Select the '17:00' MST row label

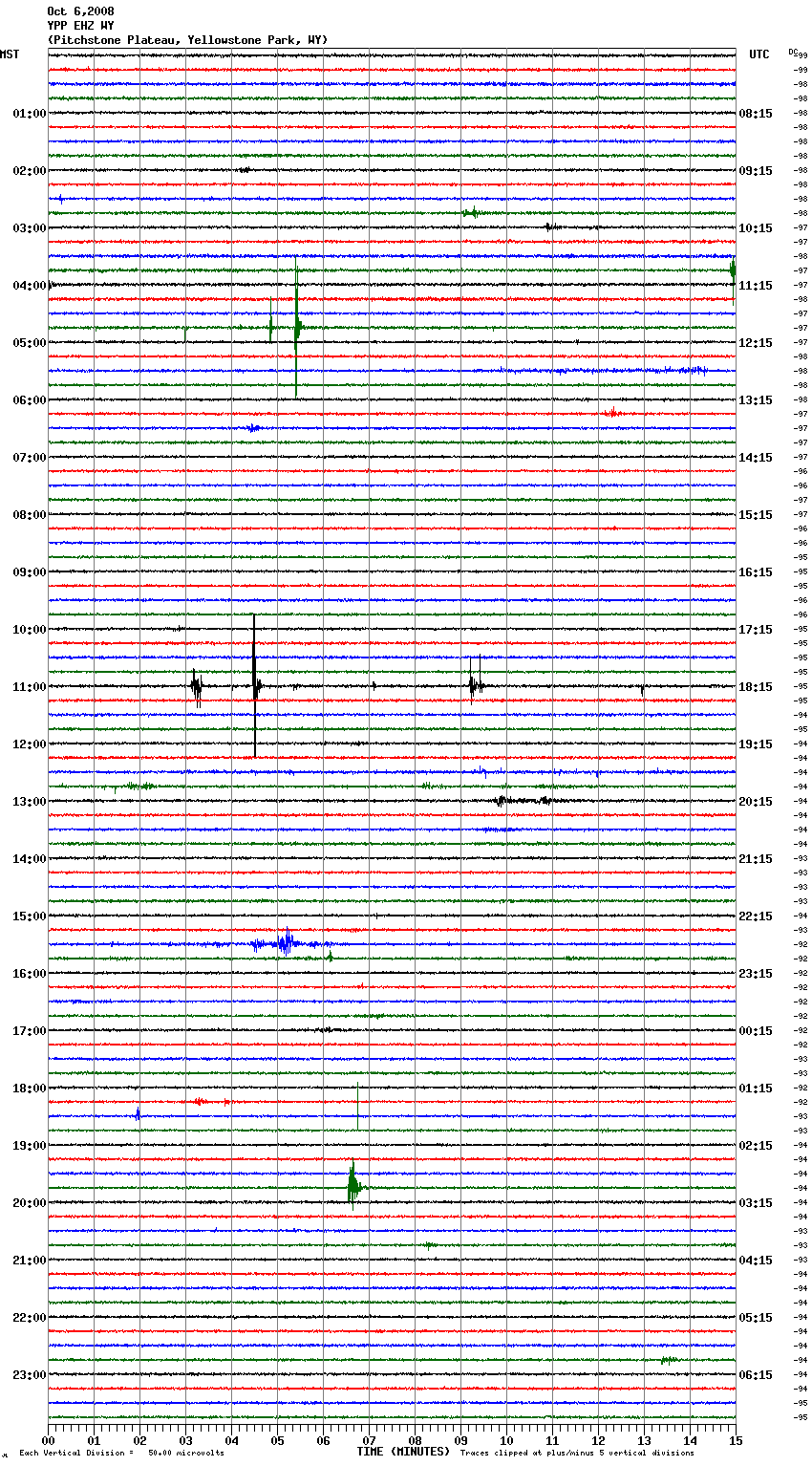click(x=29, y=1031)
